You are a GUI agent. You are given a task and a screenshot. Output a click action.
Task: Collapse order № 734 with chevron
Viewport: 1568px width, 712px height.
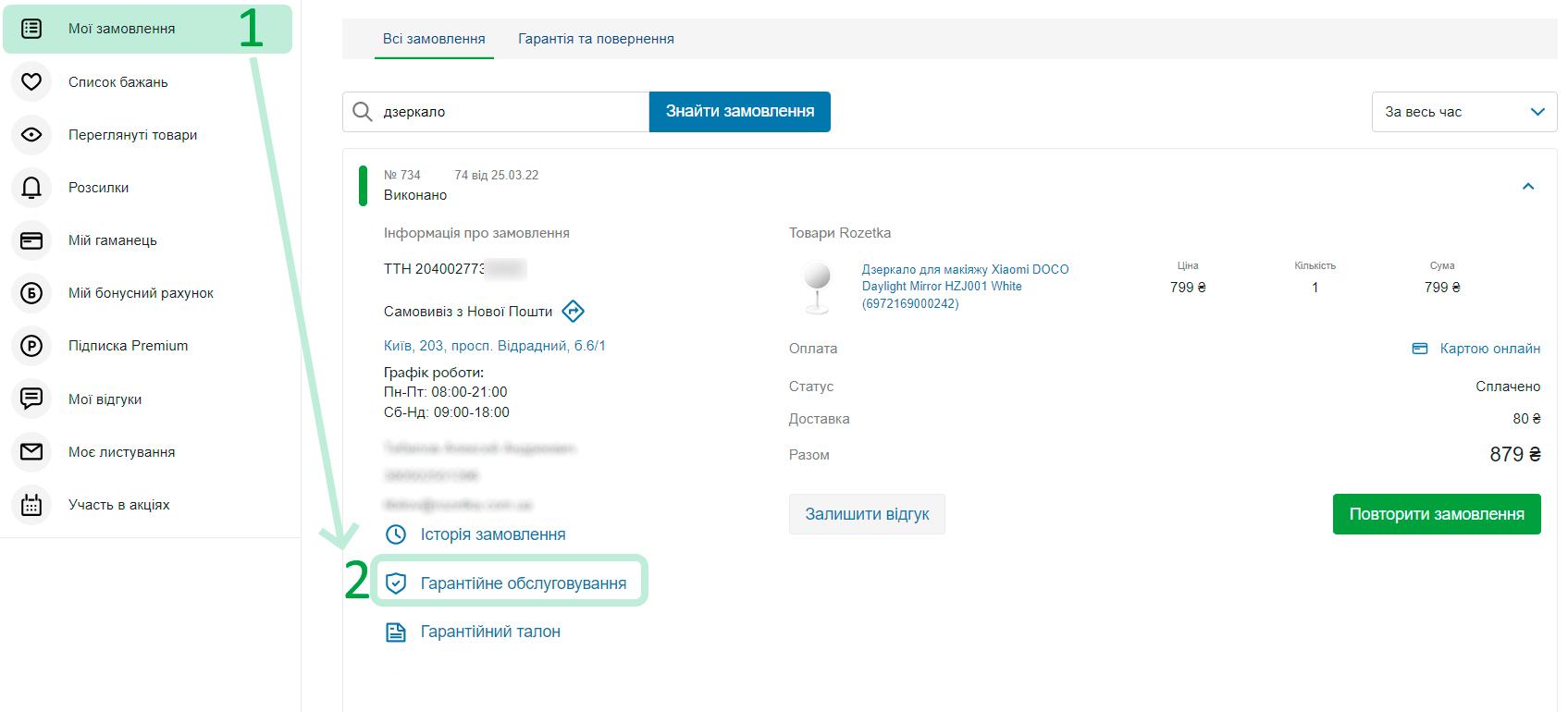(x=1528, y=186)
